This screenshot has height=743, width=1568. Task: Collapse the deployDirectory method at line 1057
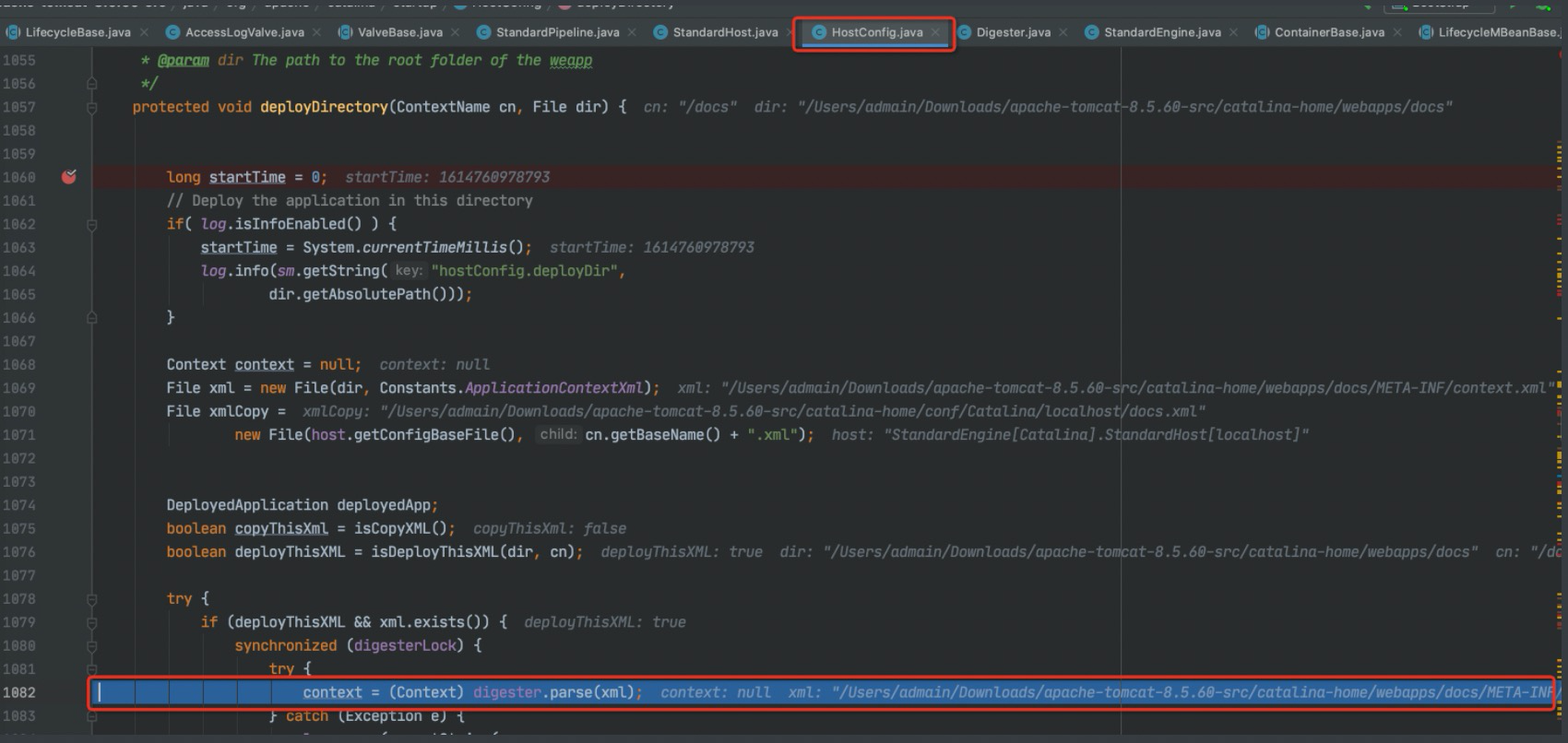[x=92, y=107]
